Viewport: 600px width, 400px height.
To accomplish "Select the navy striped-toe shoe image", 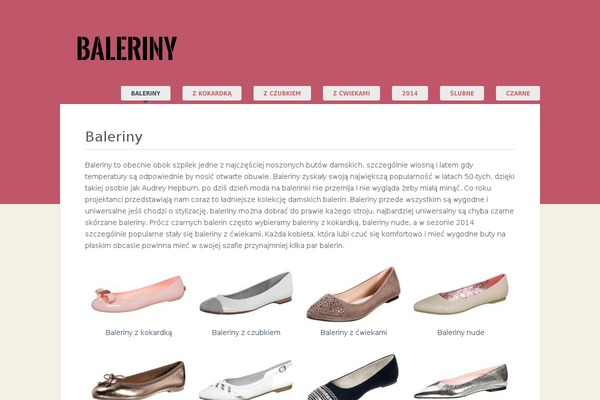I will [354, 377].
